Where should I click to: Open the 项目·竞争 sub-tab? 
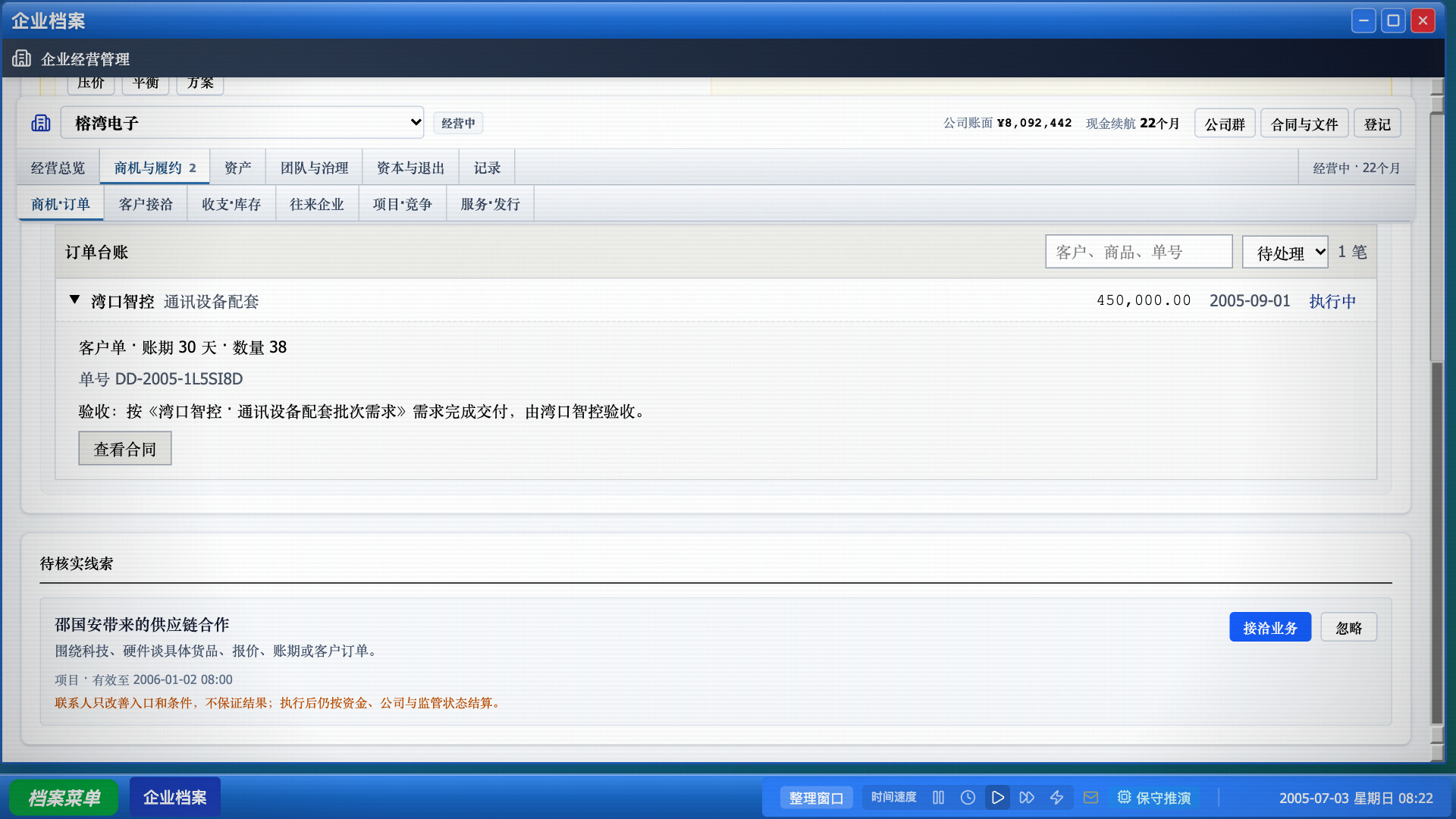403,204
